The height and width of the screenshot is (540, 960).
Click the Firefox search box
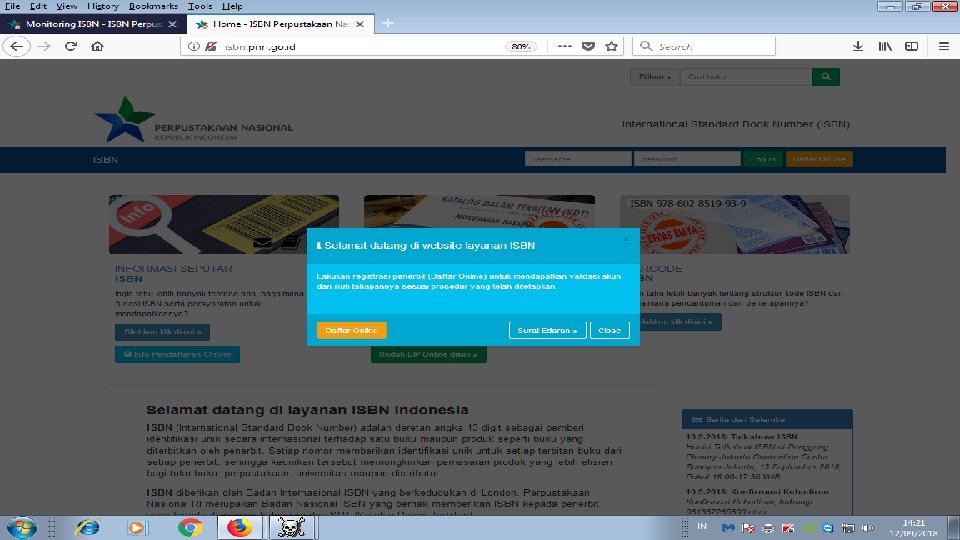(704, 46)
